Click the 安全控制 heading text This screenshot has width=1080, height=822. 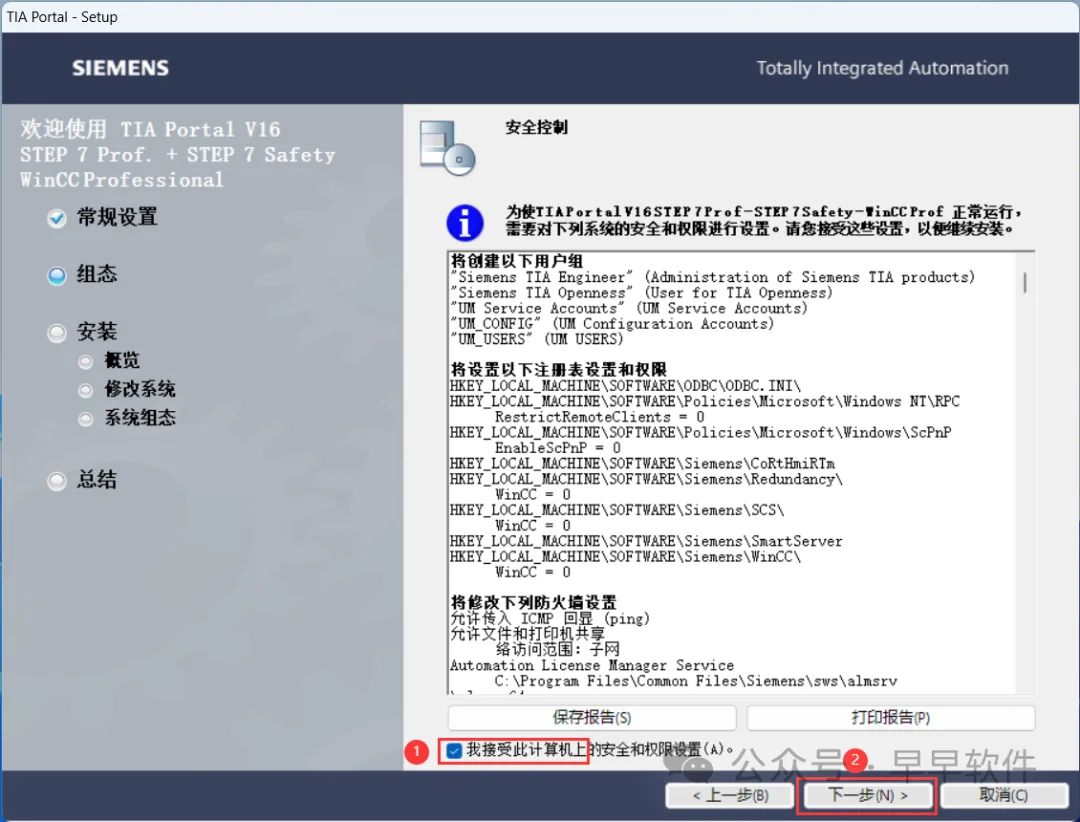(x=537, y=127)
